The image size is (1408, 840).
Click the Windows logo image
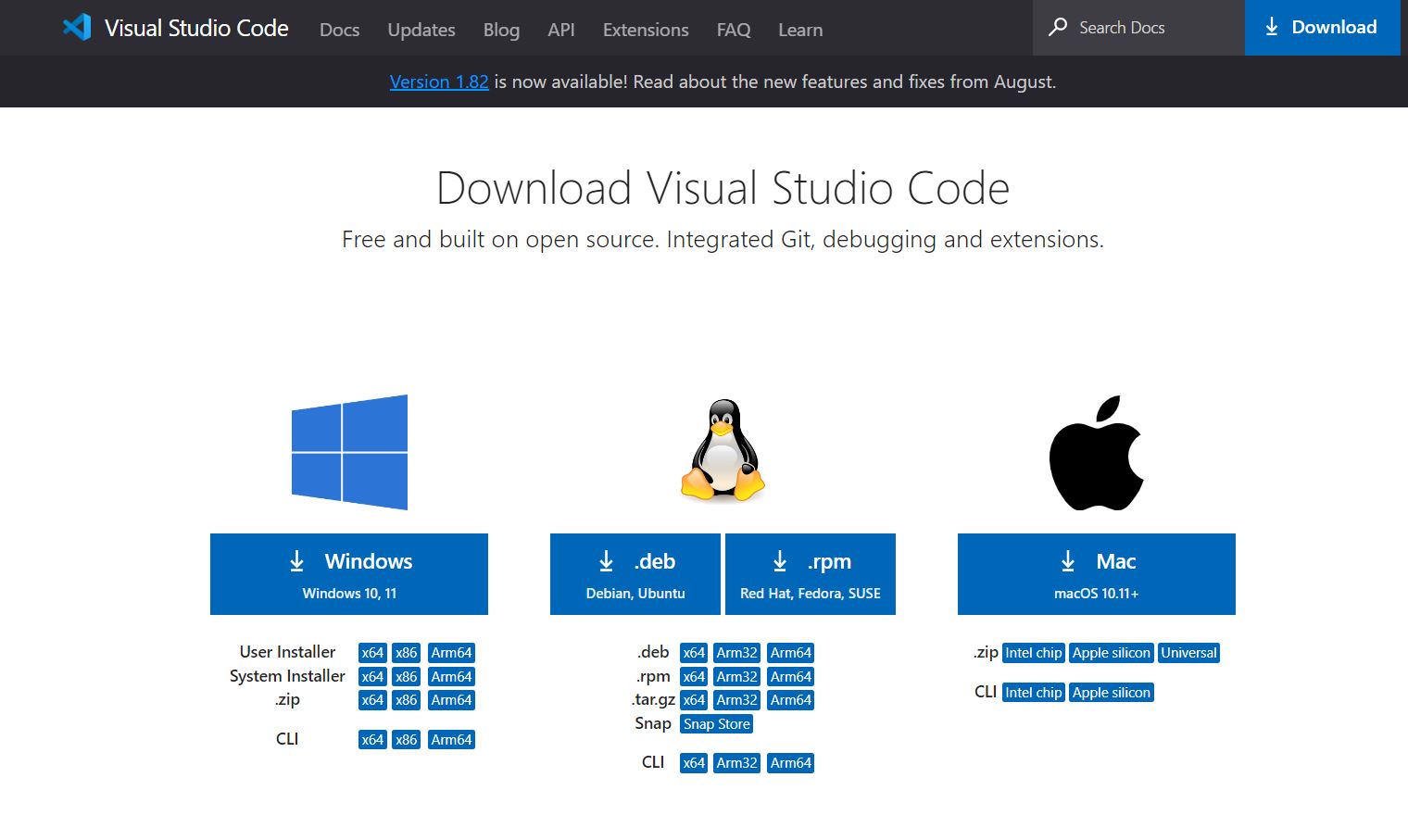(x=349, y=452)
